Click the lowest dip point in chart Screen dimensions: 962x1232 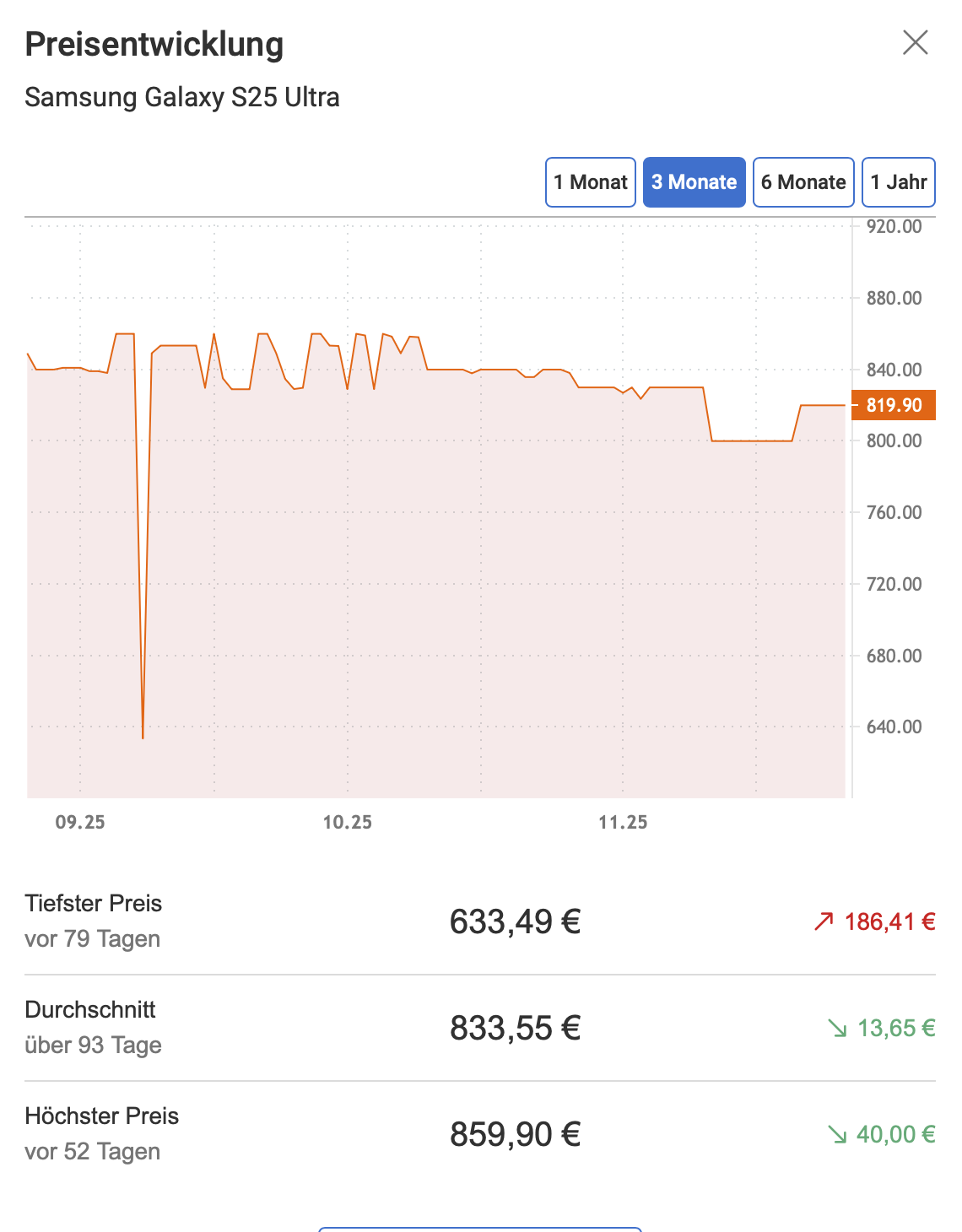143,738
